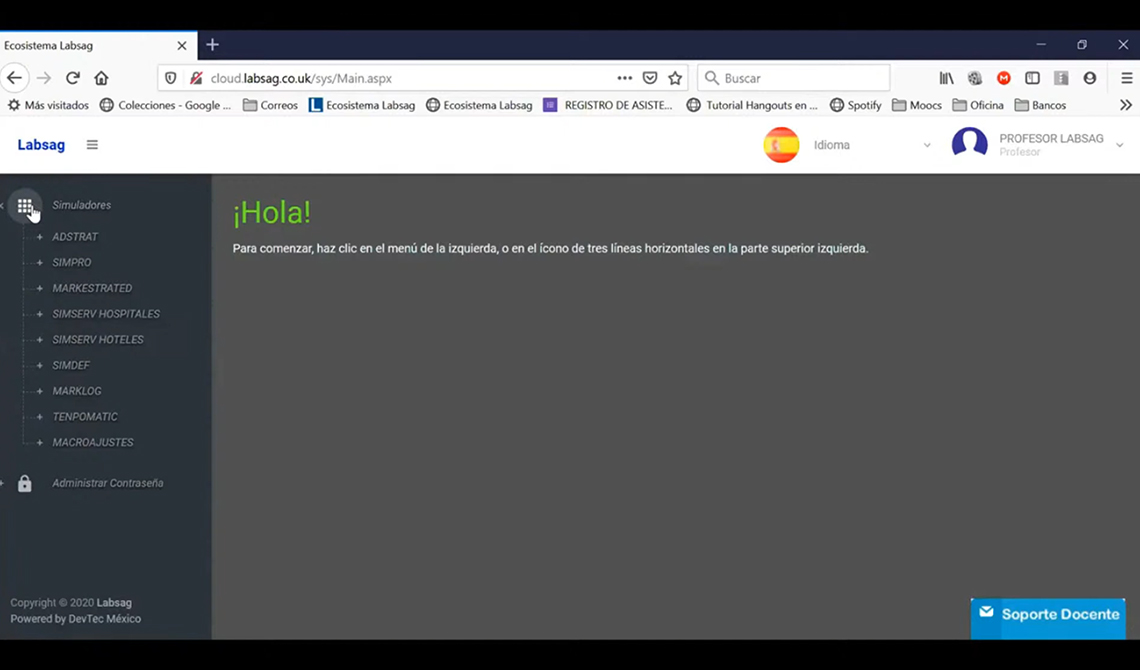Click the Soporte Docente button
Viewport: 1140px width, 670px height.
(1048, 618)
